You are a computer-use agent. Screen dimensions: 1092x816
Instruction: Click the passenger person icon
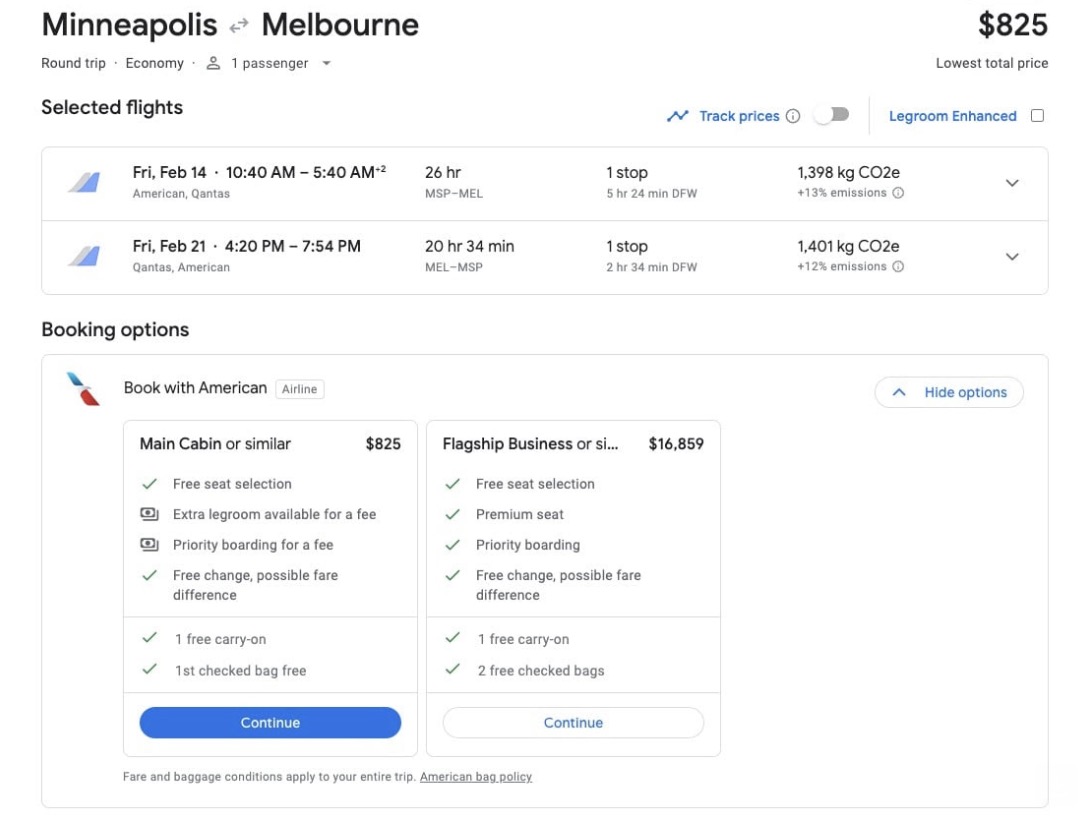click(x=212, y=62)
